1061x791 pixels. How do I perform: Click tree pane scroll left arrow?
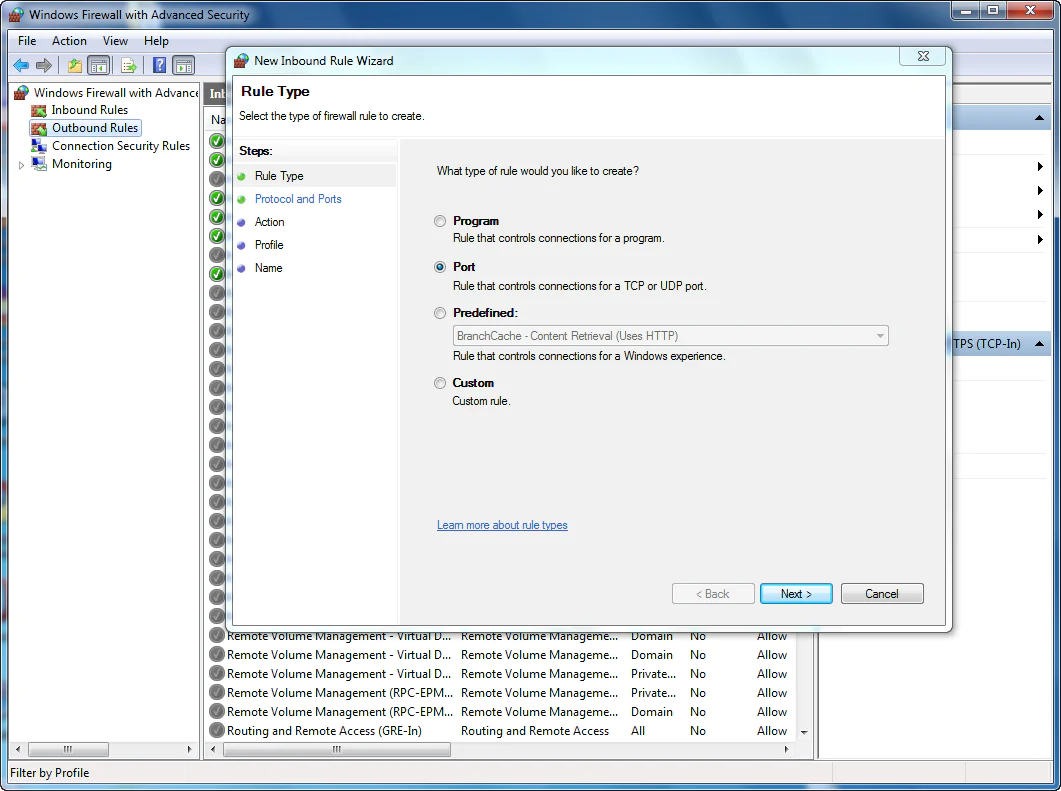coord(18,749)
